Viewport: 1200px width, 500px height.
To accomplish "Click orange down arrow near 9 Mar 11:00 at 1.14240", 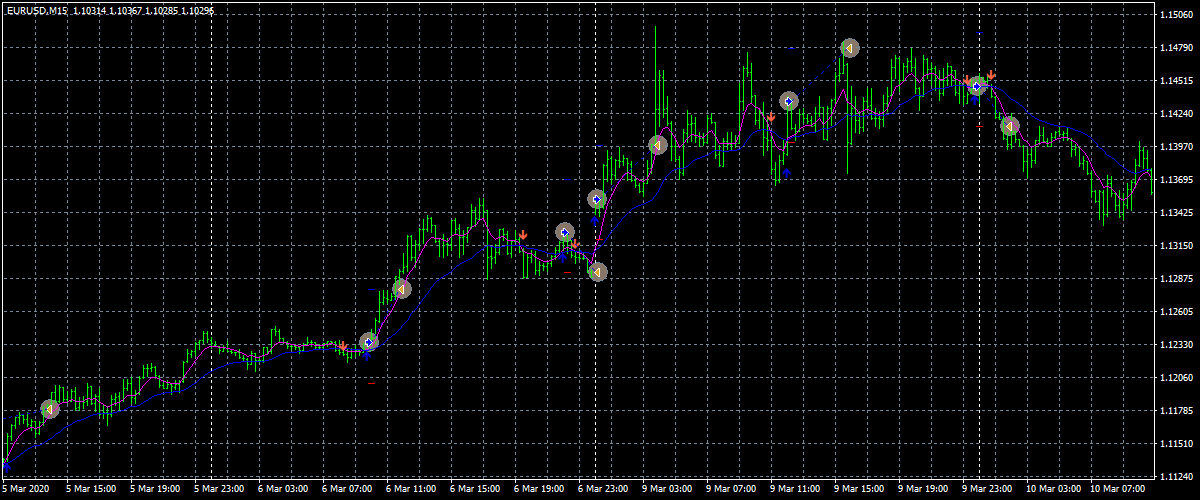I will click(771, 118).
